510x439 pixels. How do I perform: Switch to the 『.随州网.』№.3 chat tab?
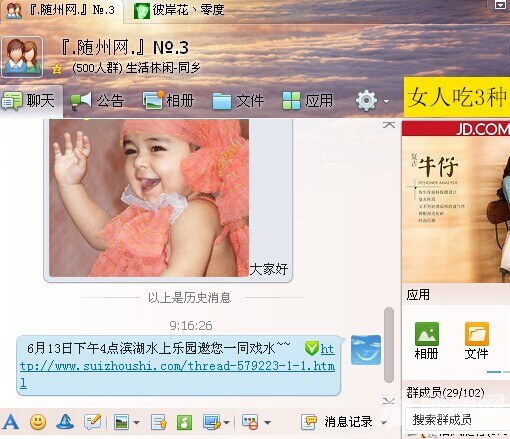click(62, 10)
